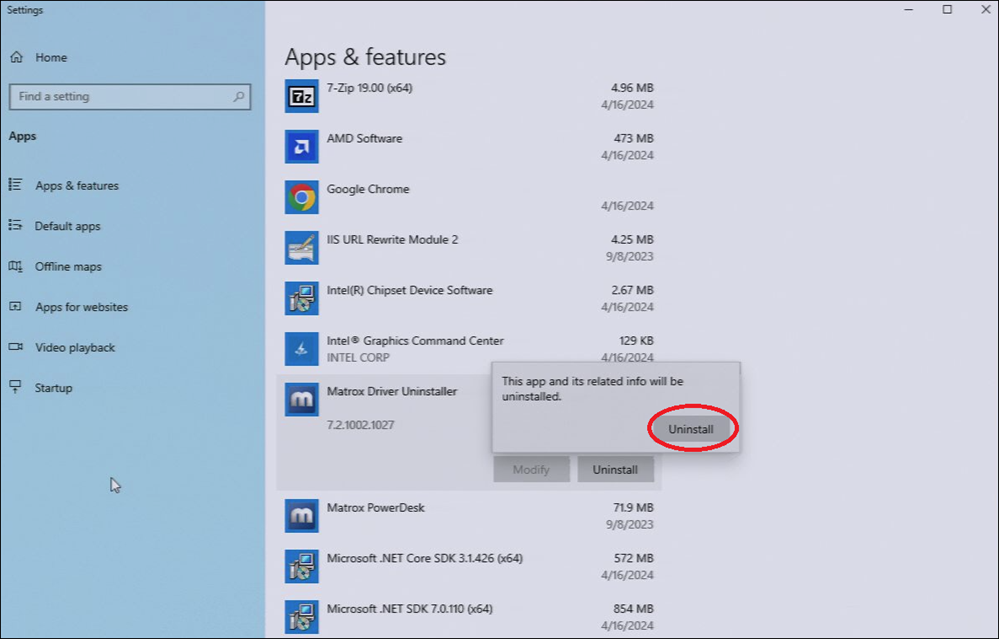This screenshot has height=639, width=1000.
Task: Confirm Uninstall in the popup dialog
Action: click(x=691, y=429)
